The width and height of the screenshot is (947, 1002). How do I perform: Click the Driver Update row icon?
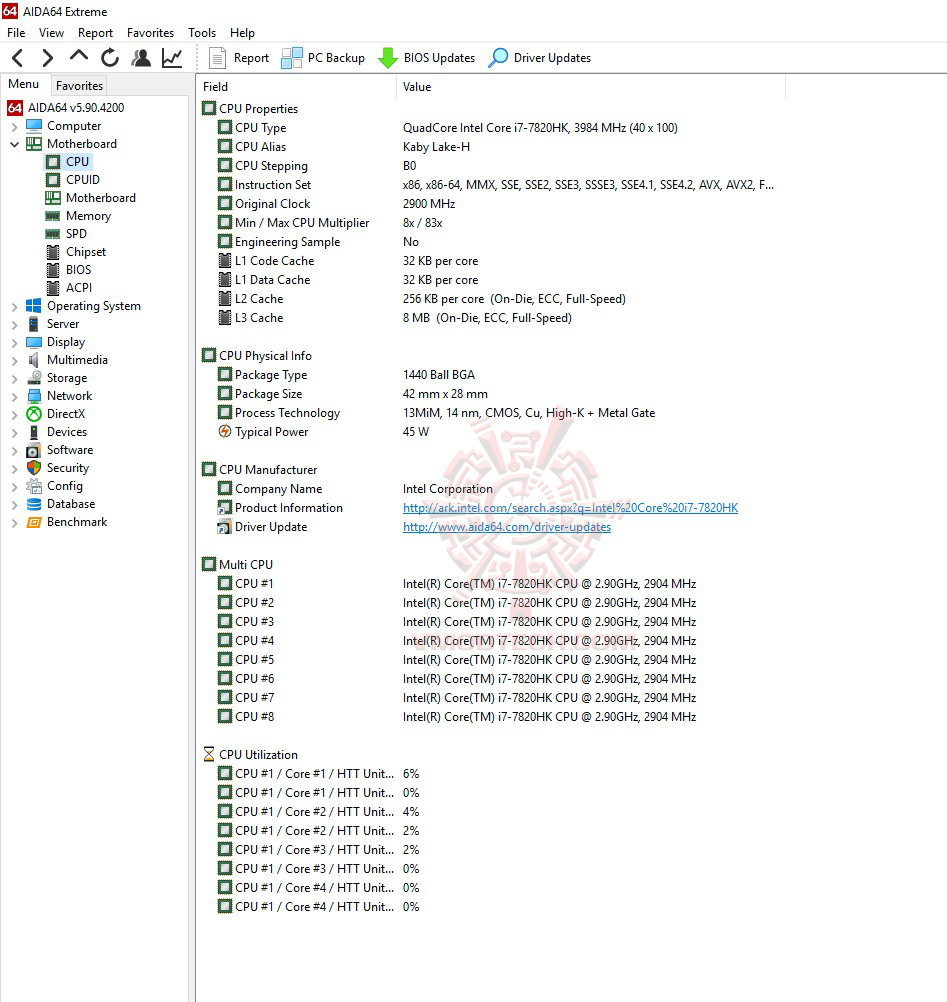224,527
